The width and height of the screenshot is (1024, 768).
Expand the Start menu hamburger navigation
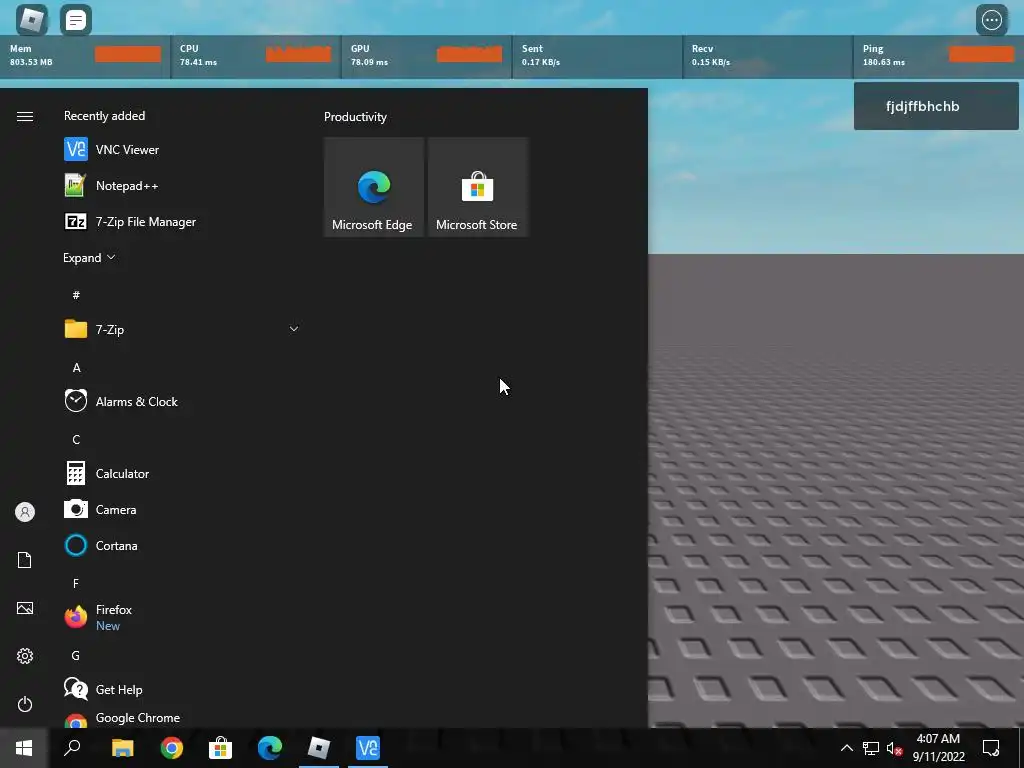(25, 116)
